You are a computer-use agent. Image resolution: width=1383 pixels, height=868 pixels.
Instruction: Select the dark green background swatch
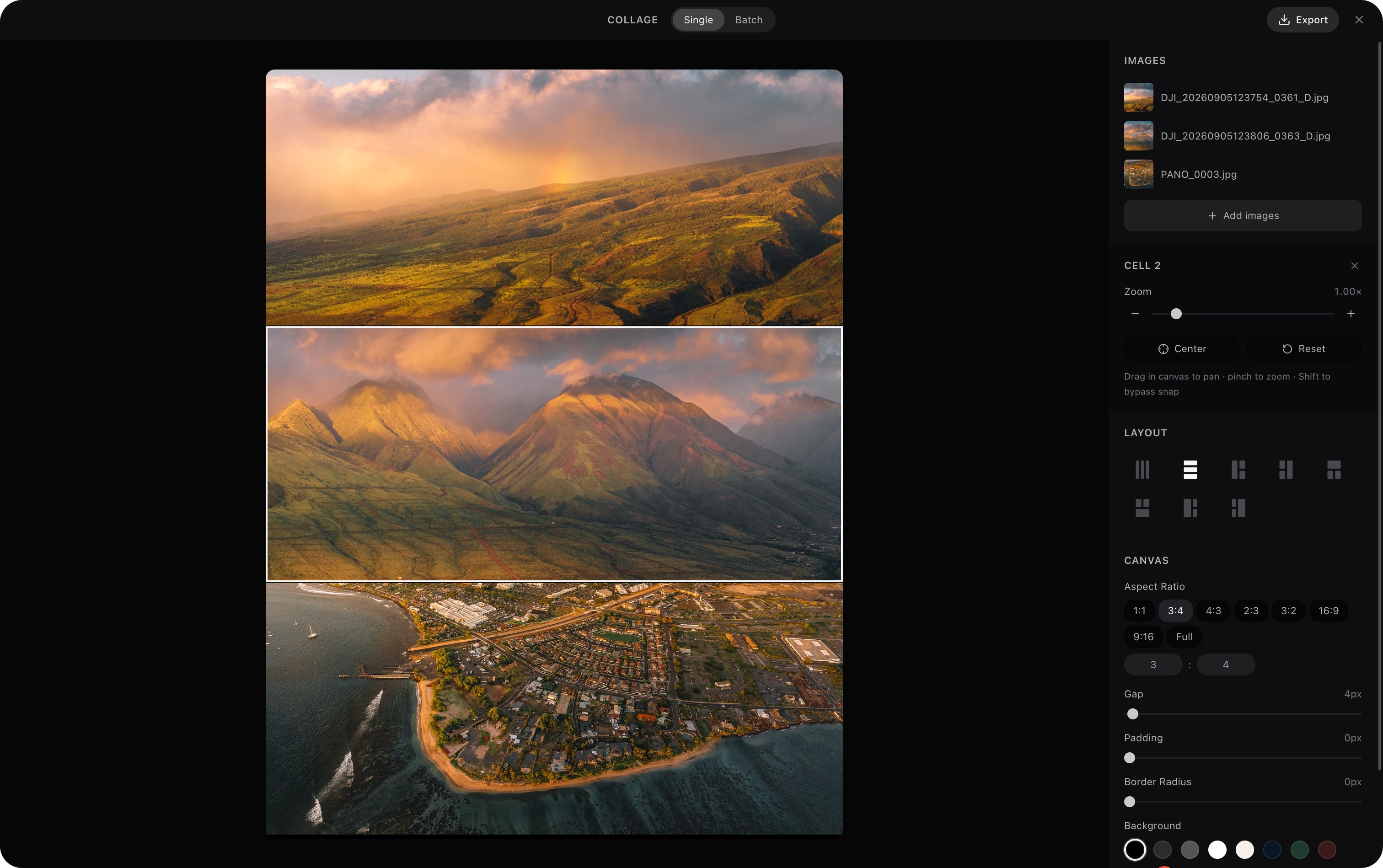1300,850
